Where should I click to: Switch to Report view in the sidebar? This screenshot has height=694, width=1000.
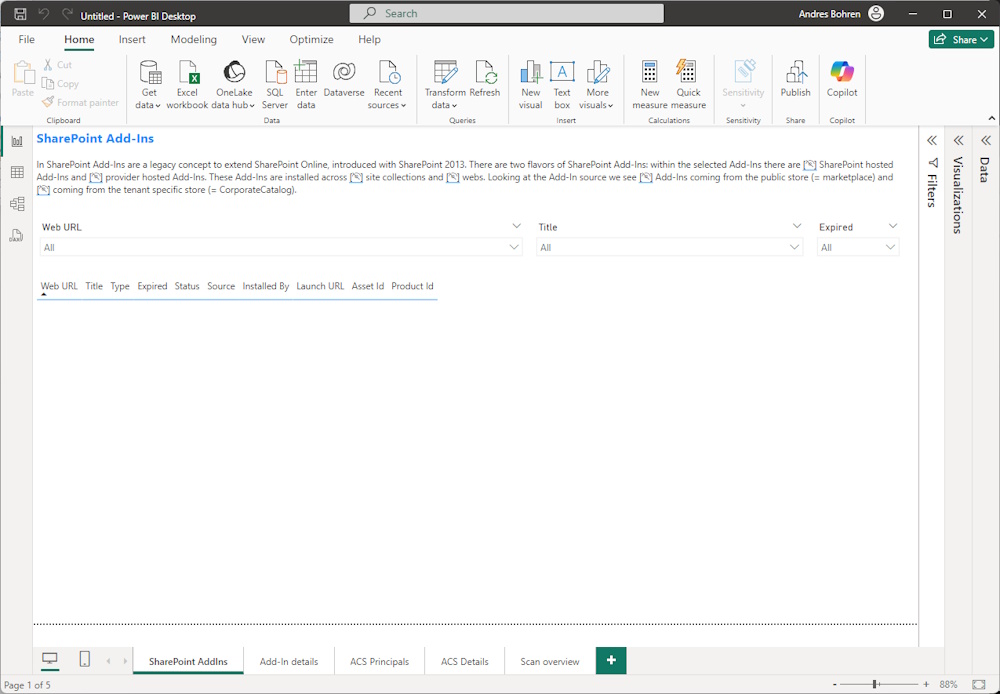[x=17, y=142]
